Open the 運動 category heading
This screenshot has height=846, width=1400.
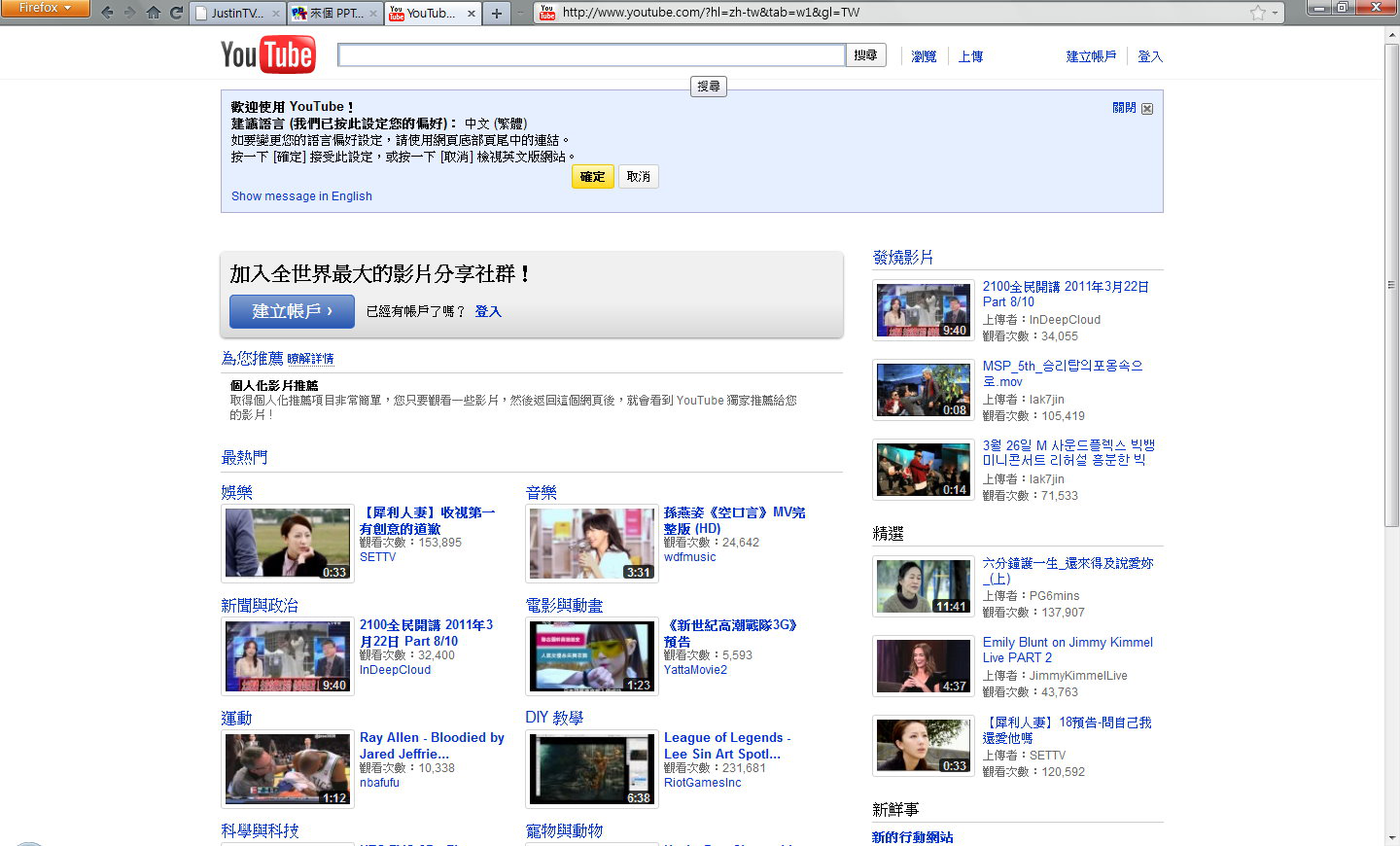[x=236, y=719]
